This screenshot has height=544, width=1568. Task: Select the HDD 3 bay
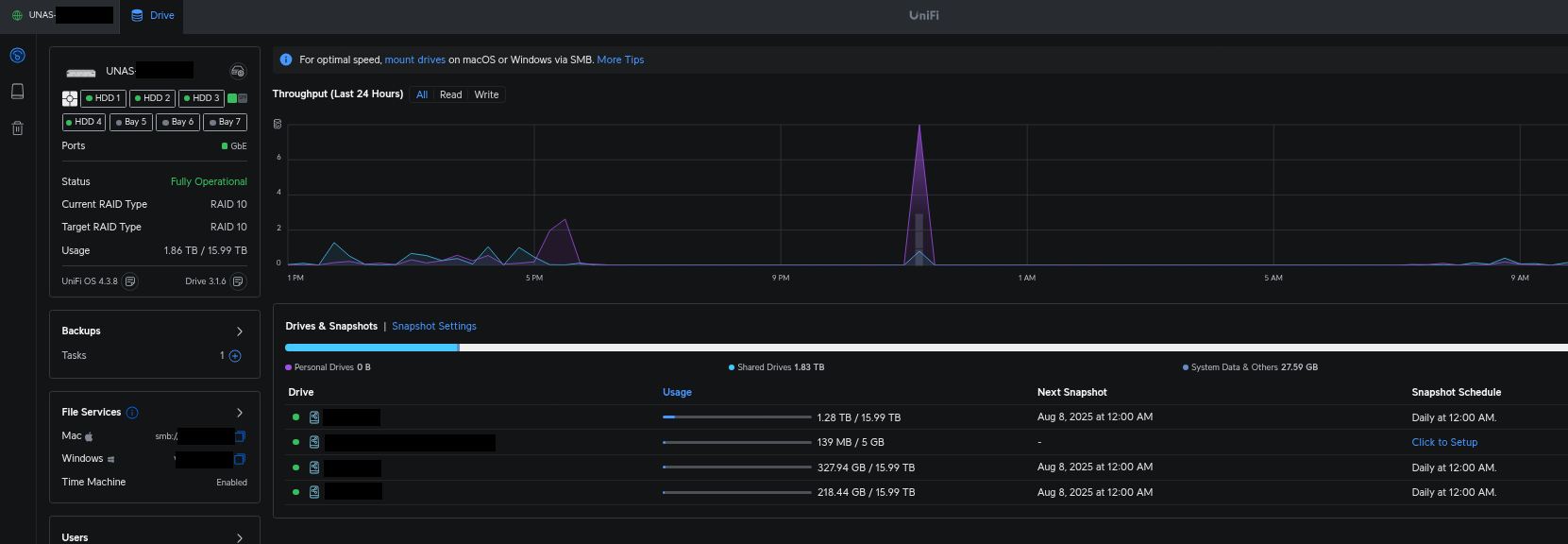[201, 98]
